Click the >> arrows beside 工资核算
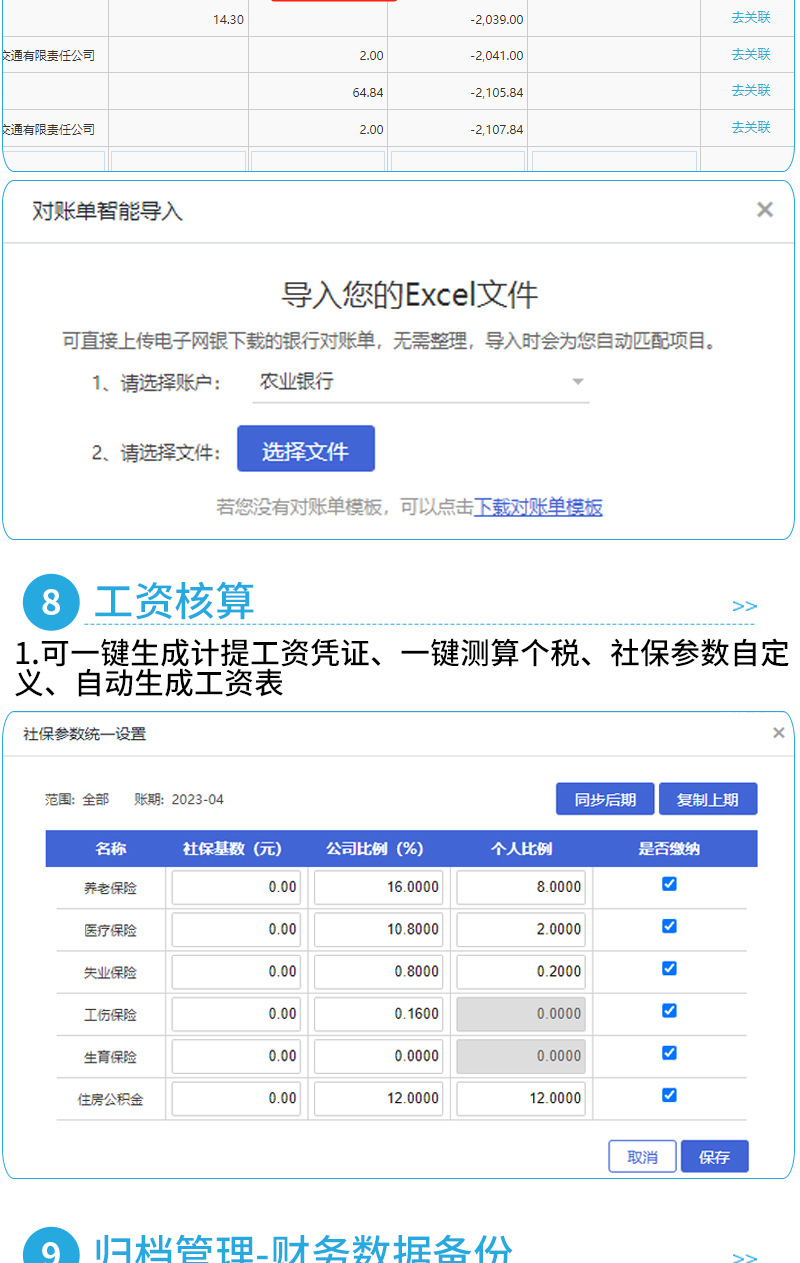 744,606
